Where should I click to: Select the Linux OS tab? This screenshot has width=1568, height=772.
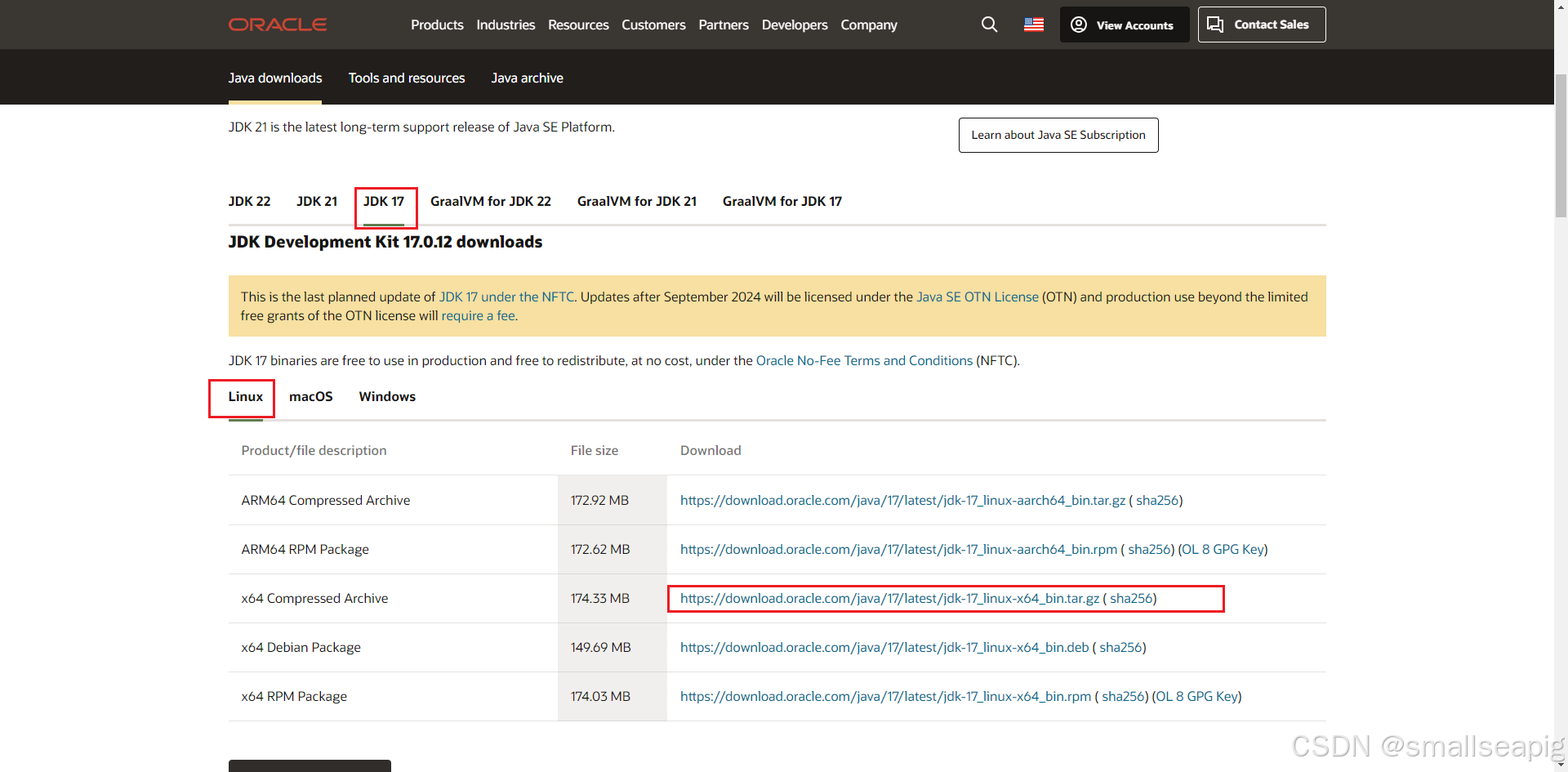[246, 396]
